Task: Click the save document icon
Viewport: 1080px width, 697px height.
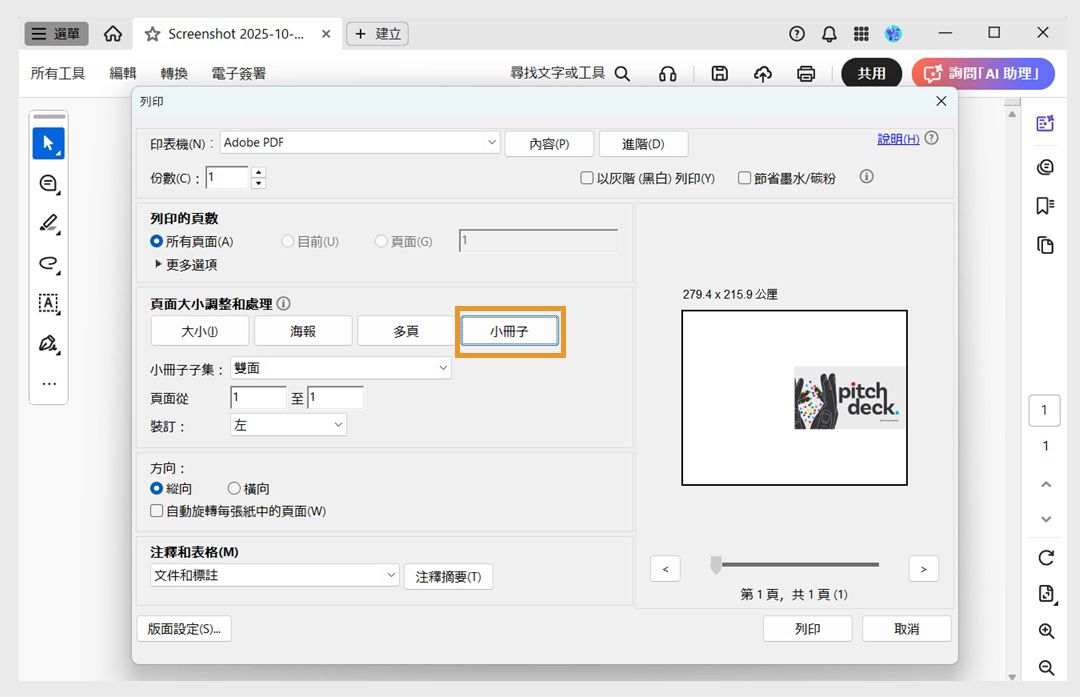Action: tap(719, 73)
